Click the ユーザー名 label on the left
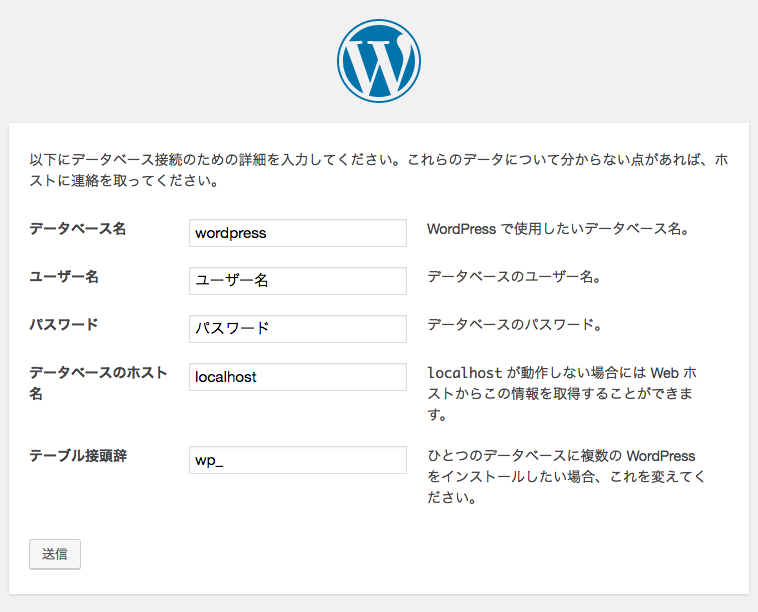758x612 pixels. 64,277
